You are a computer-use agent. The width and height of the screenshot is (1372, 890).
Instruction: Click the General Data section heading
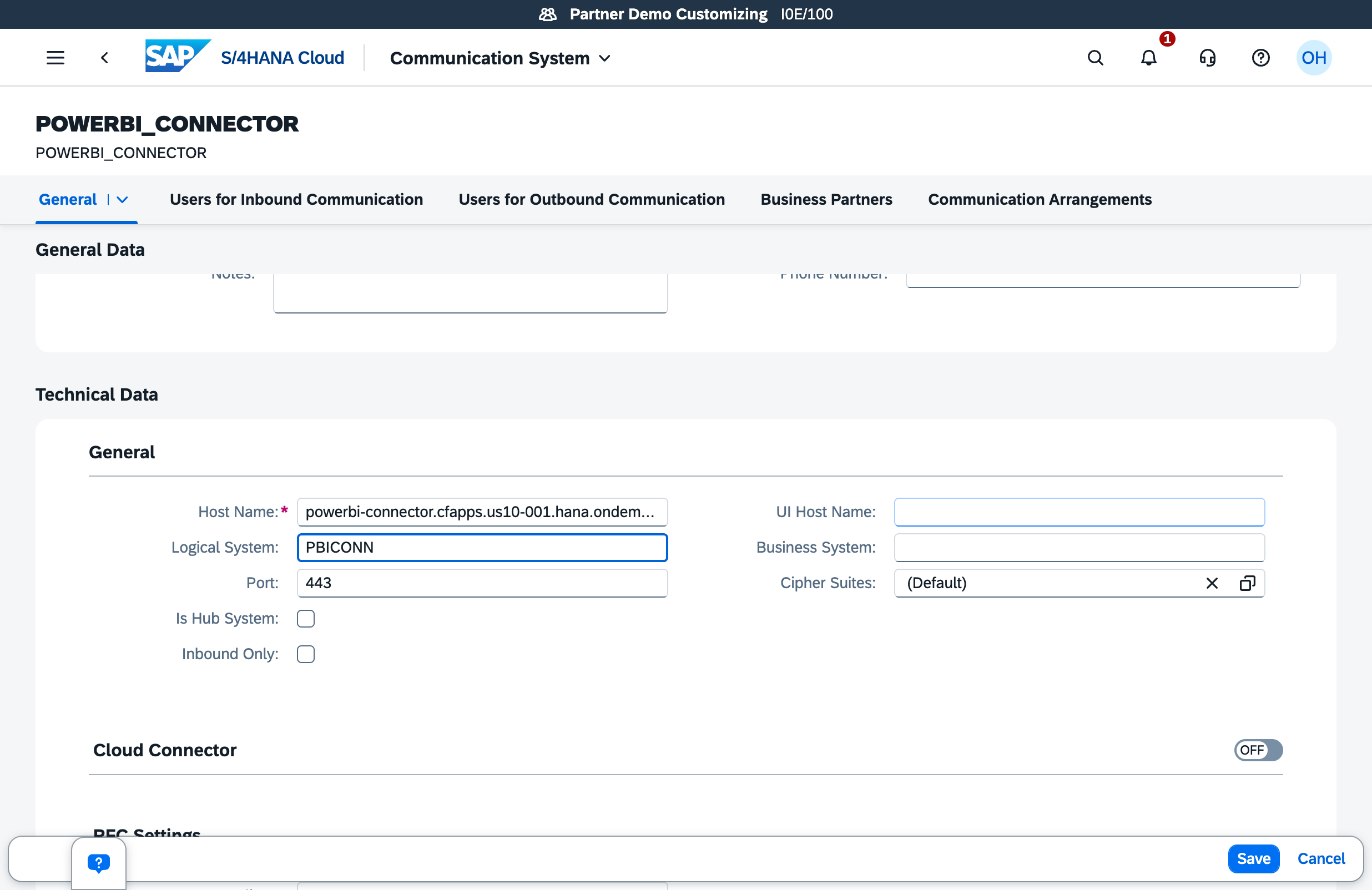tap(90, 250)
